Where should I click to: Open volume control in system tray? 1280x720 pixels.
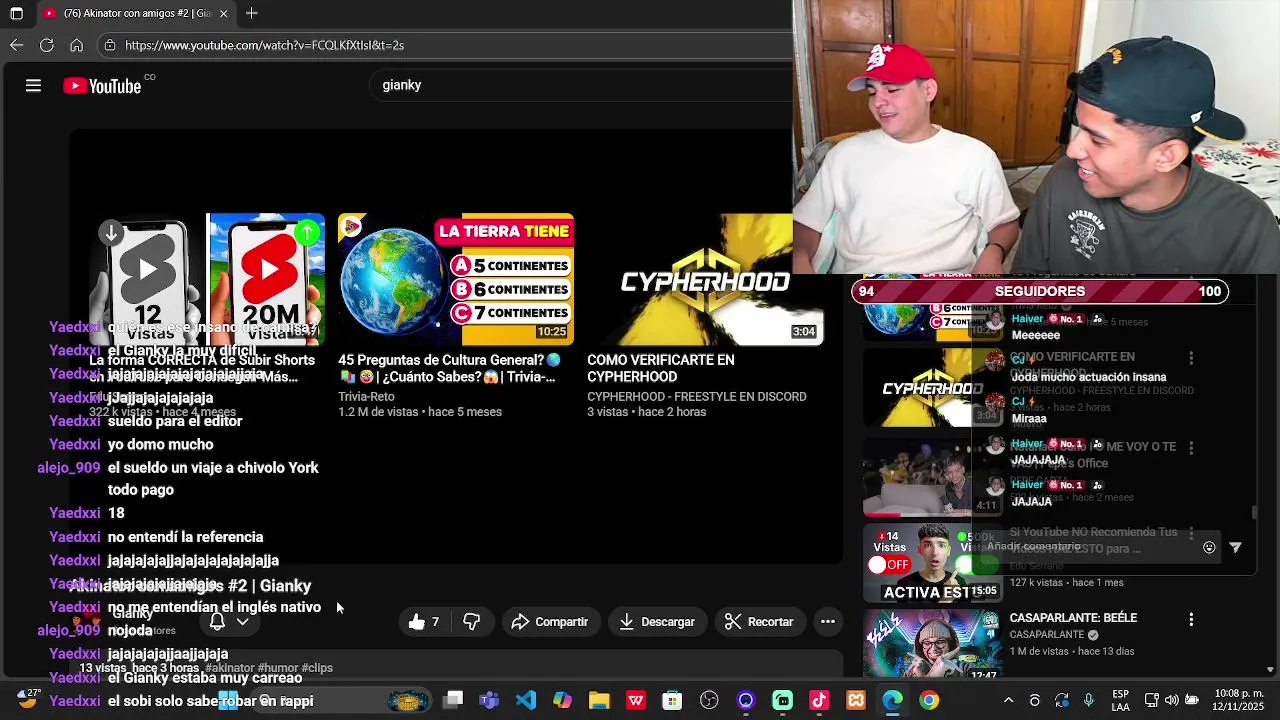pyautogui.click(x=1171, y=700)
